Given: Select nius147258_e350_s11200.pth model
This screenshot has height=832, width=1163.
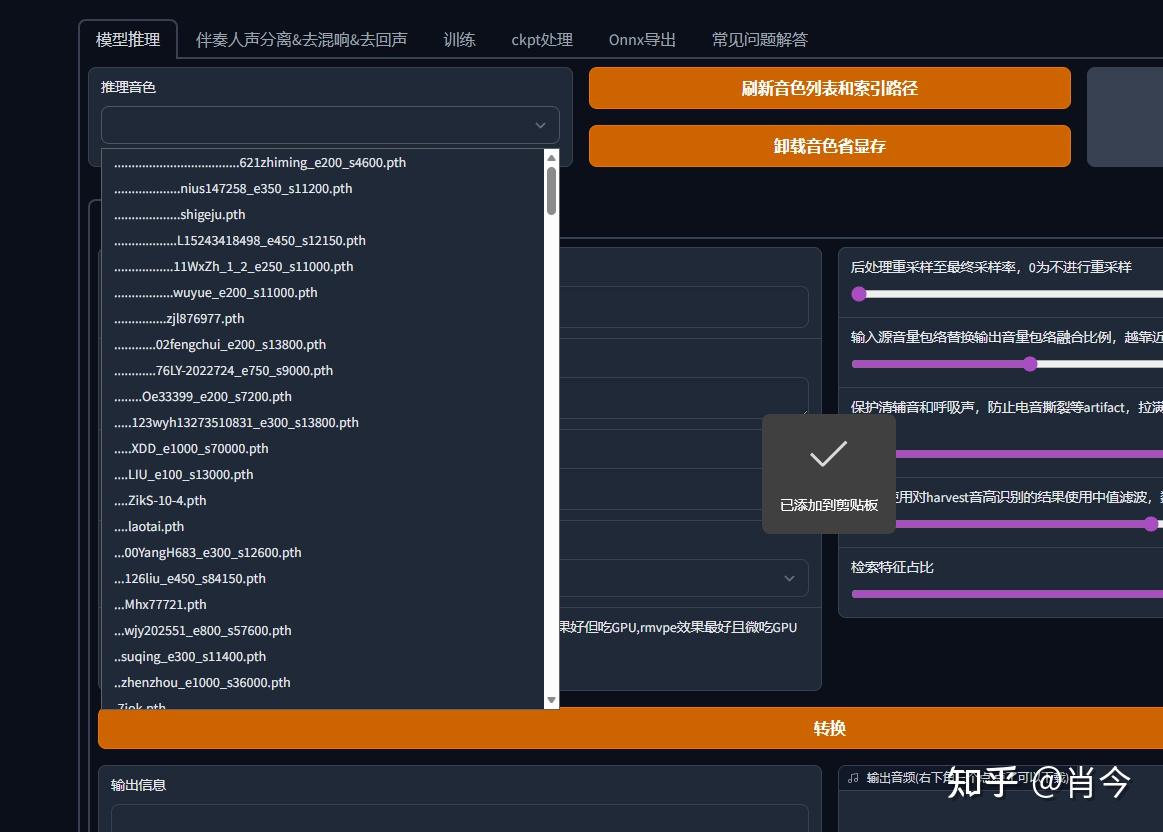Looking at the screenshot, I should pos(323,188).
